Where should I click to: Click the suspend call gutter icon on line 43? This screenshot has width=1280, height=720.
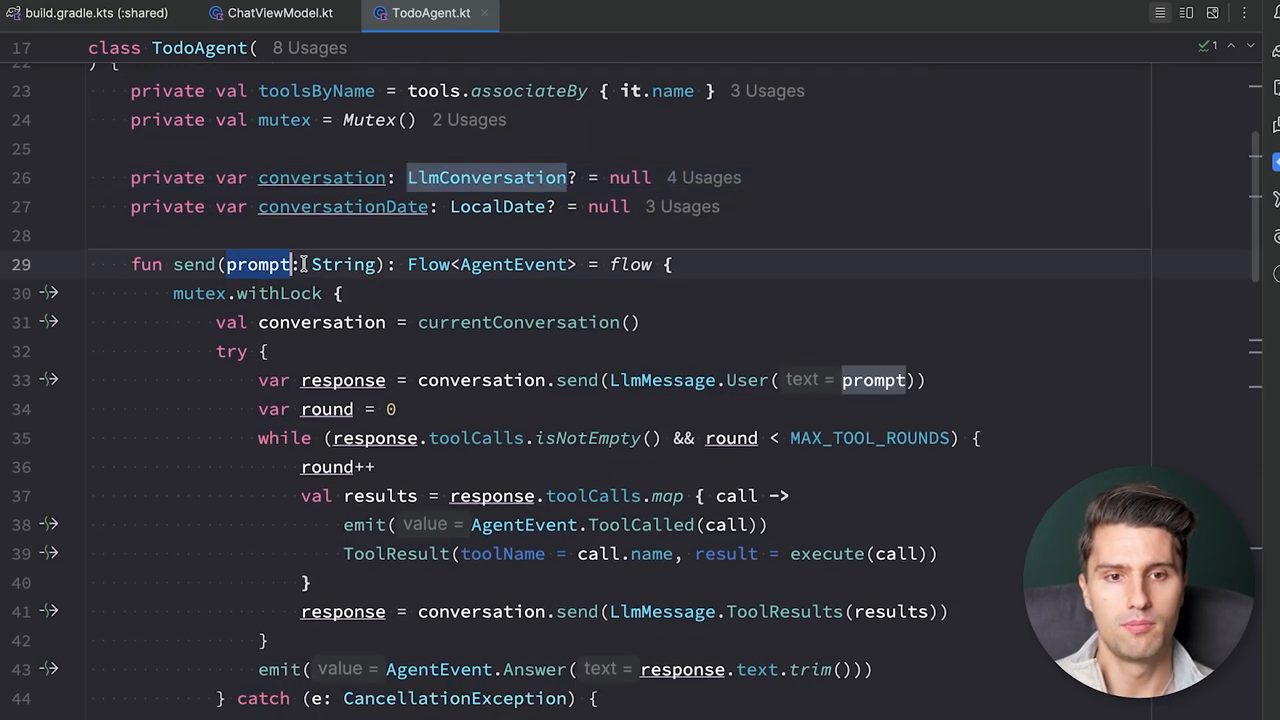pos(49,669)
